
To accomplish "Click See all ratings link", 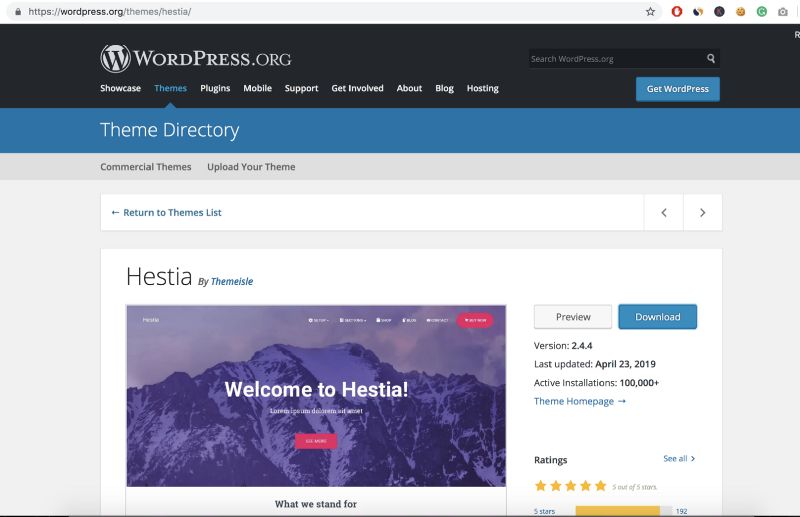I will click(x=679, y=458).
